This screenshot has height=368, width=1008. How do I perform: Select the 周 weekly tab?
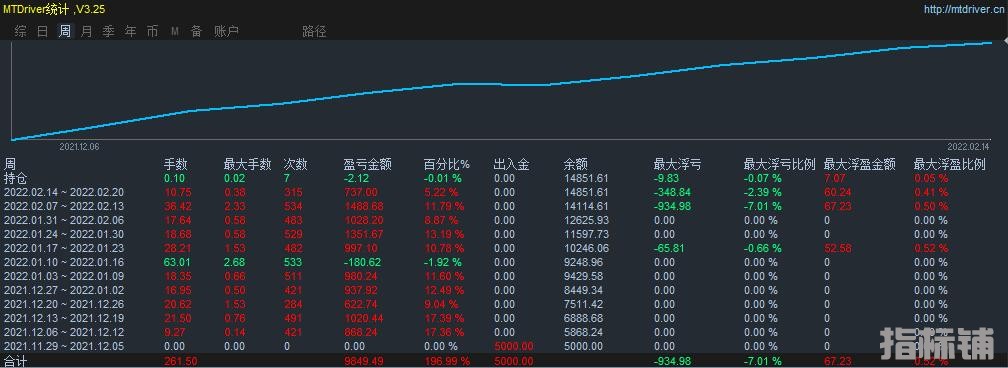[x=65, y=32]
